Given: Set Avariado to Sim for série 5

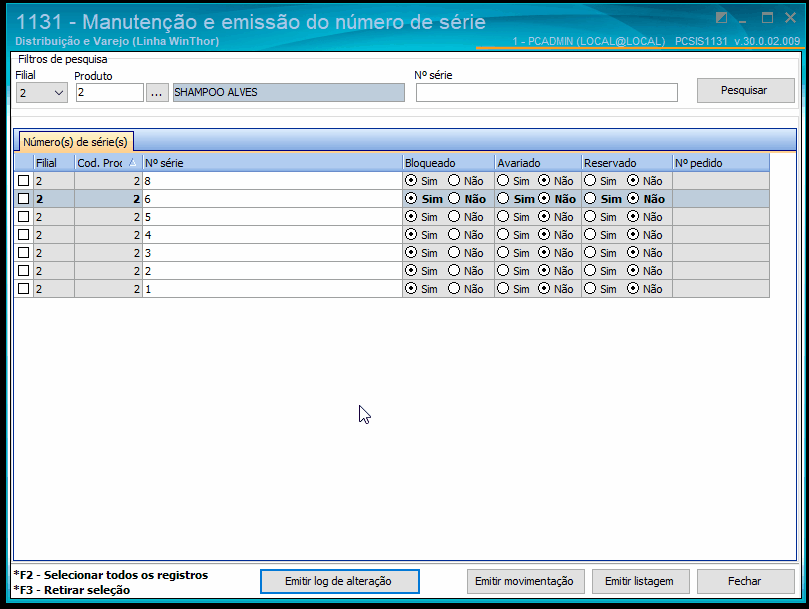Looking at the screenshot, I should tap(503, 217).
